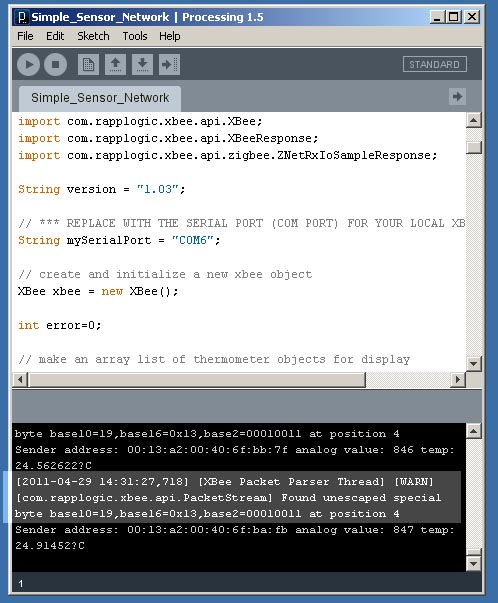Click the horizontal scroll right arrow

(x=458, y=380)
